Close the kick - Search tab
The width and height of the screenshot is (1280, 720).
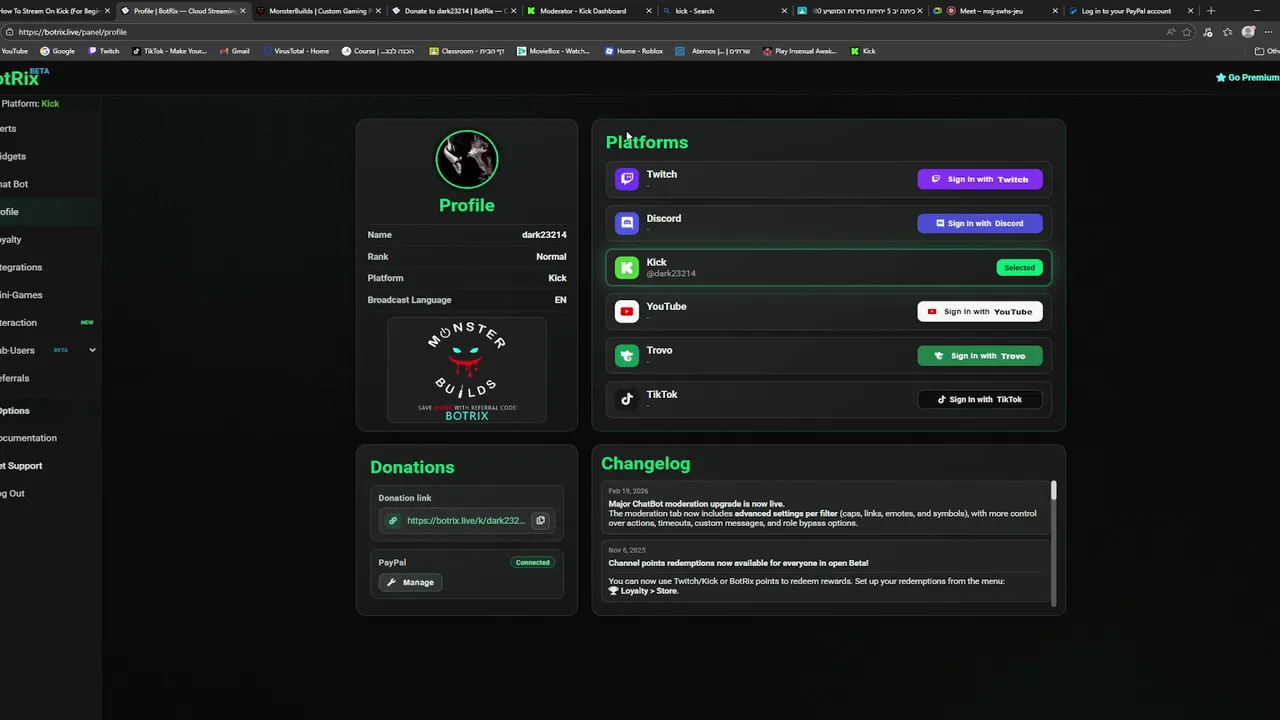pos(785,11)
